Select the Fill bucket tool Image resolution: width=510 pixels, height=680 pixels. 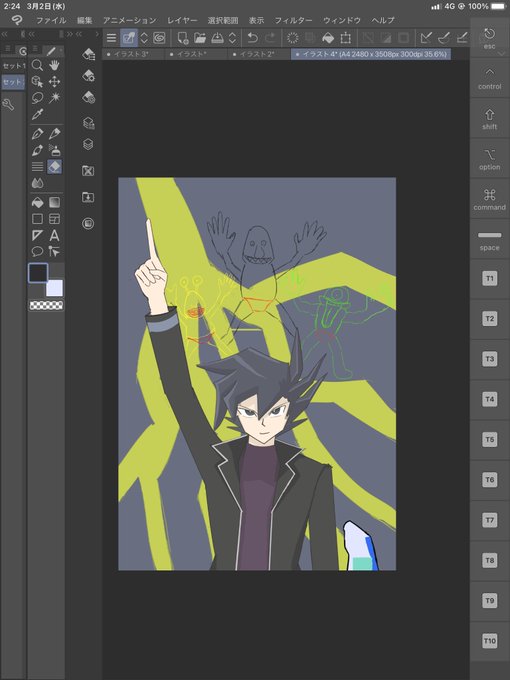(37, 202)
